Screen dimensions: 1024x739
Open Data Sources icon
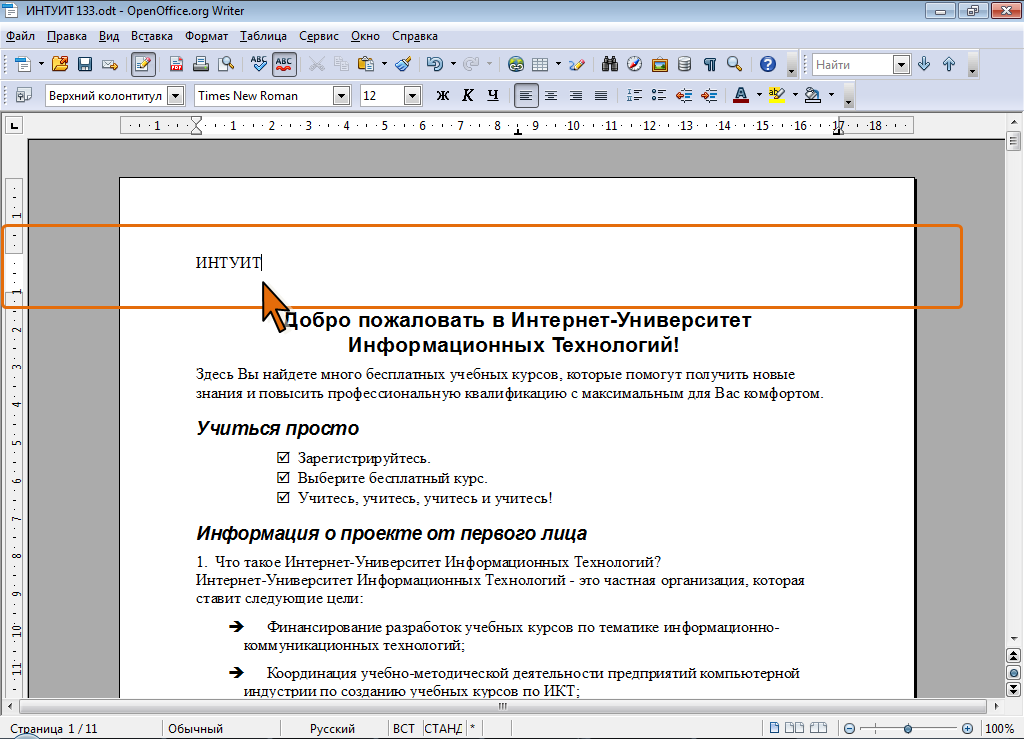click(x=684, y=64)
